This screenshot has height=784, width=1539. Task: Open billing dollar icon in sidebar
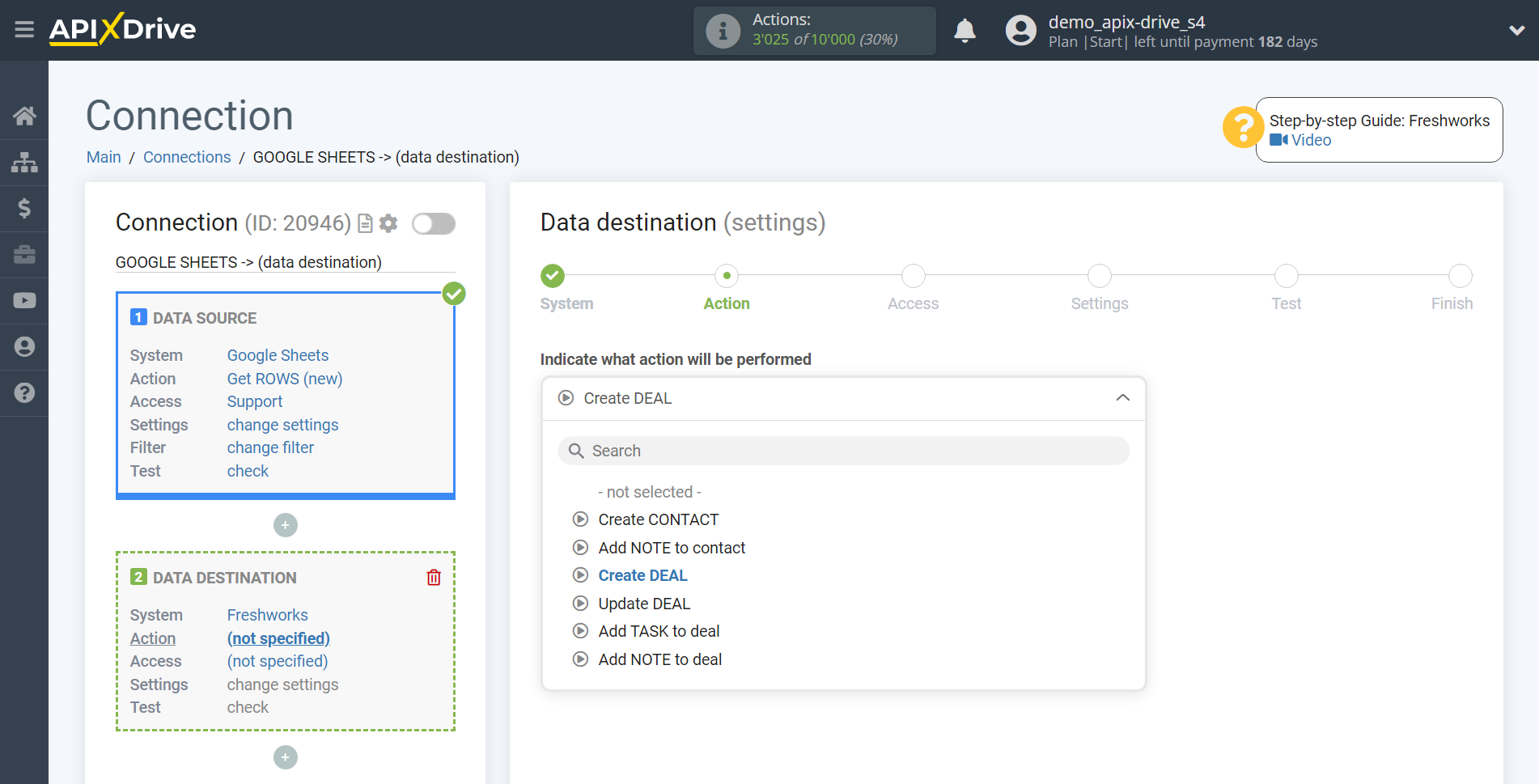[24, 208]
